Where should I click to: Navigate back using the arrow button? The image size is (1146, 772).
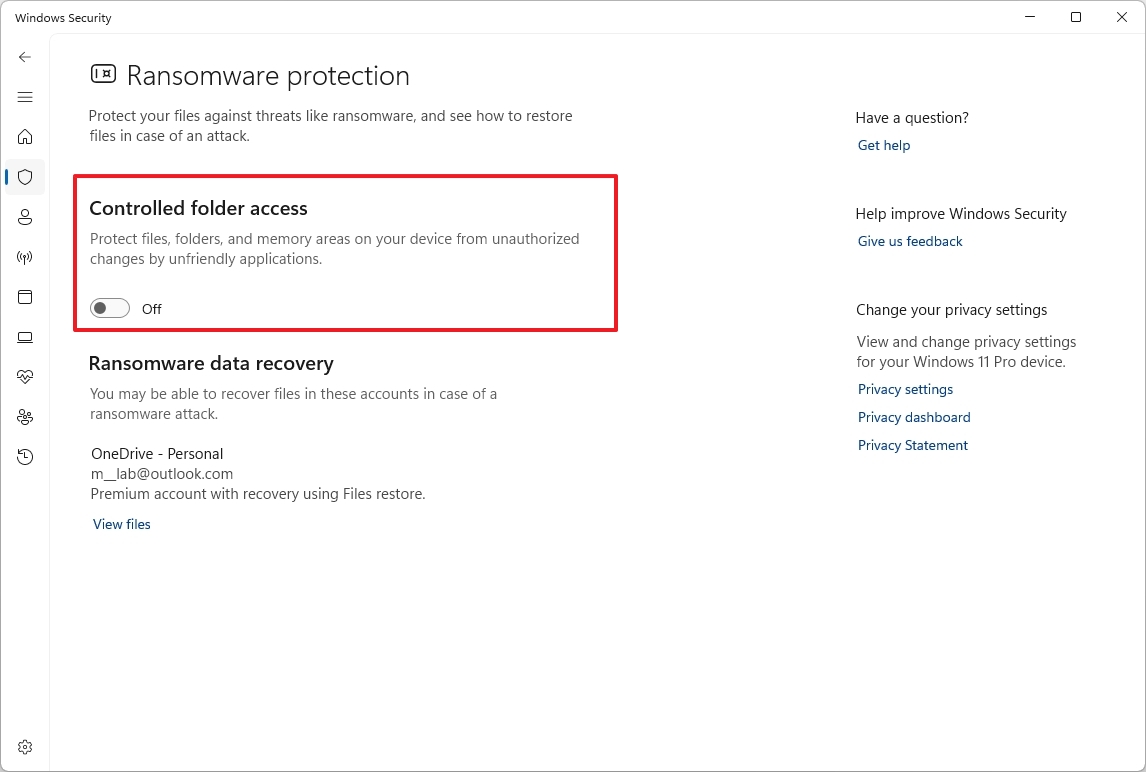25,57
